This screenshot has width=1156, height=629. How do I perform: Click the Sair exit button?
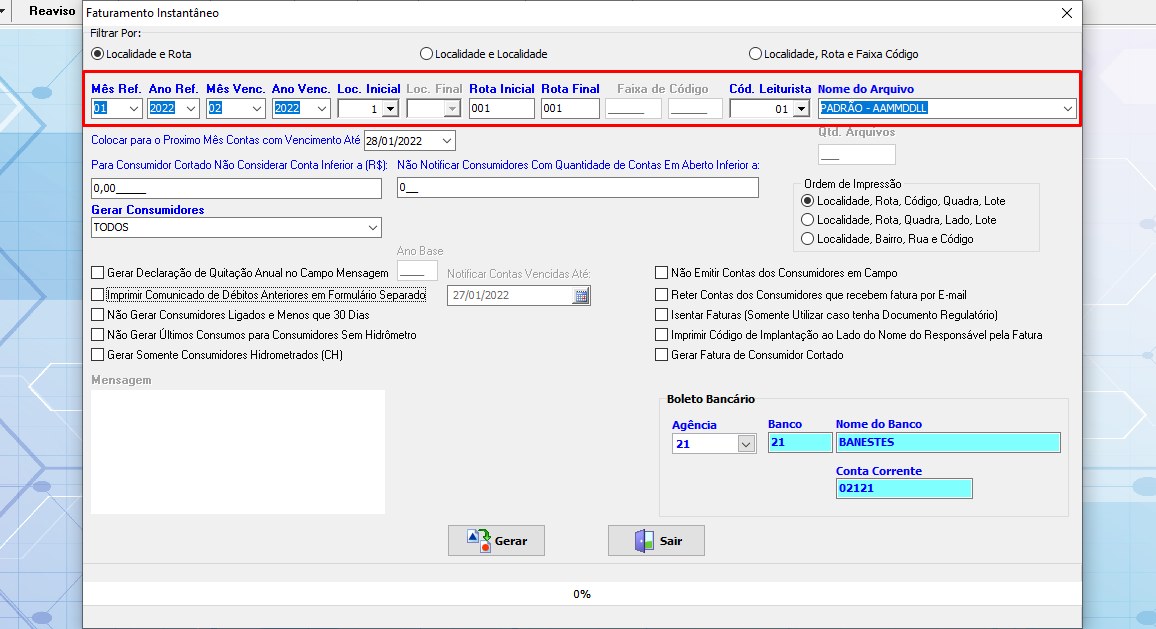point(657,540)
